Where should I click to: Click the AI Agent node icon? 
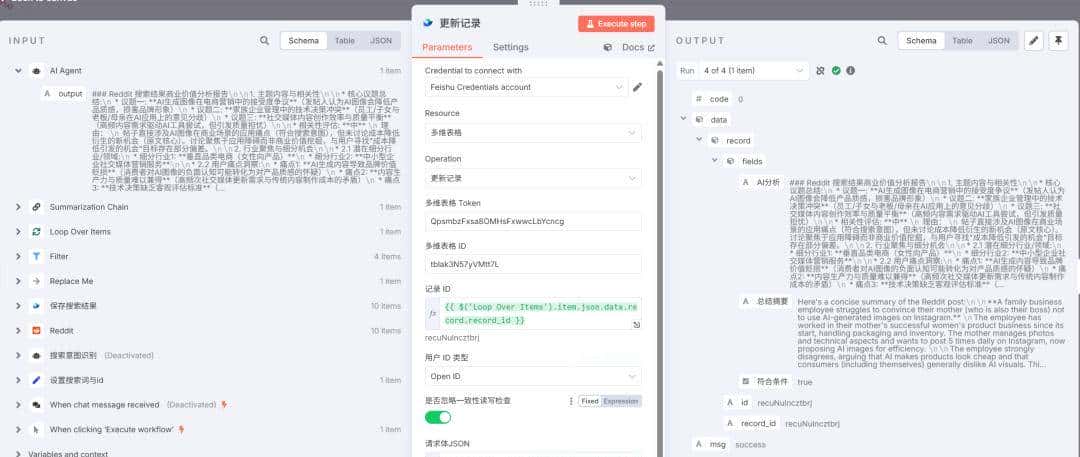tap(37, 70)
